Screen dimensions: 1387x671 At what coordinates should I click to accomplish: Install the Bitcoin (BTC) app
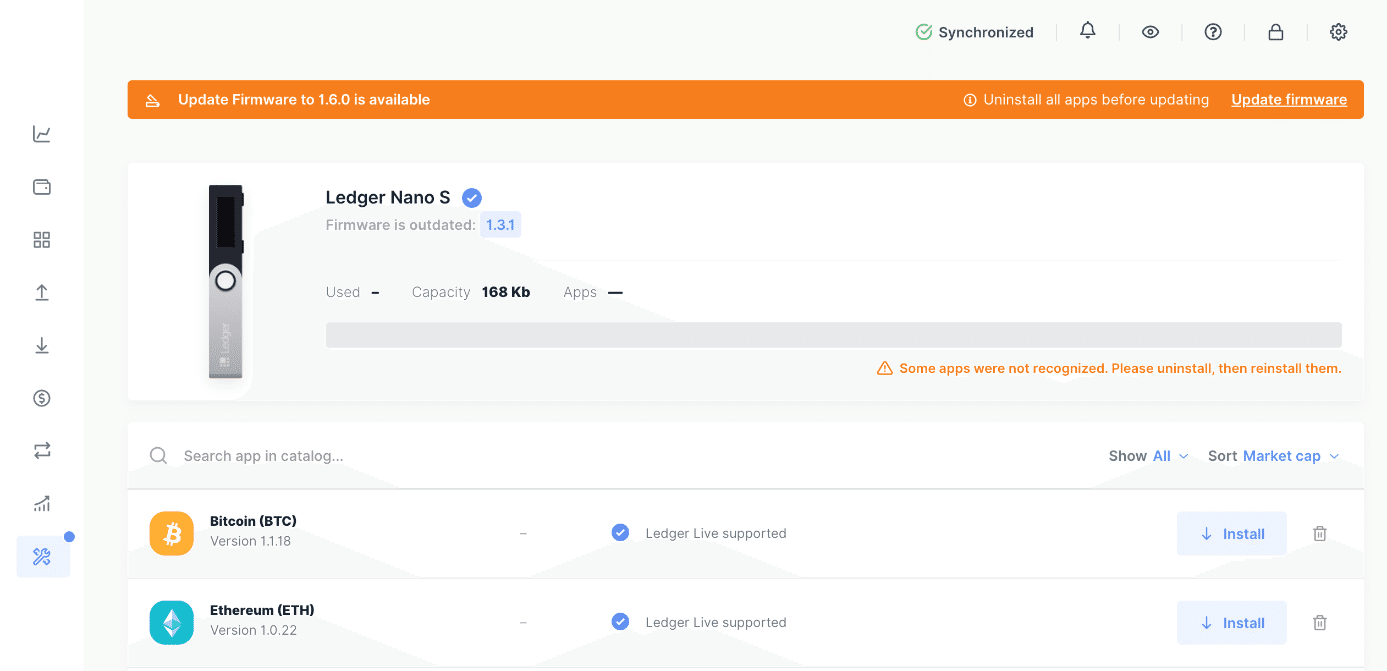pos(1232,534)
